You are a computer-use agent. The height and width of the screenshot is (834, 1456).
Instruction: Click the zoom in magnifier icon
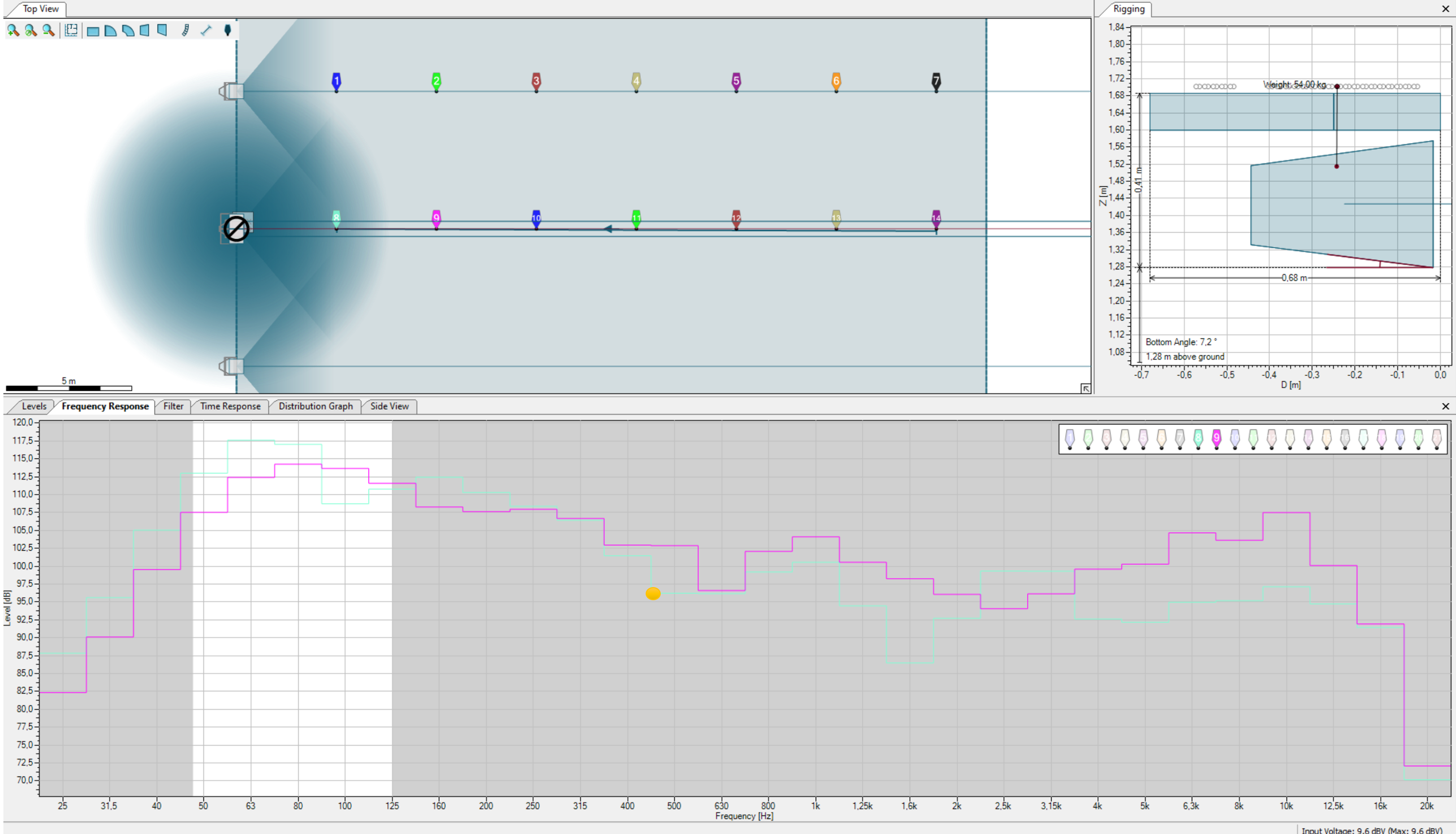click(13, 30)
